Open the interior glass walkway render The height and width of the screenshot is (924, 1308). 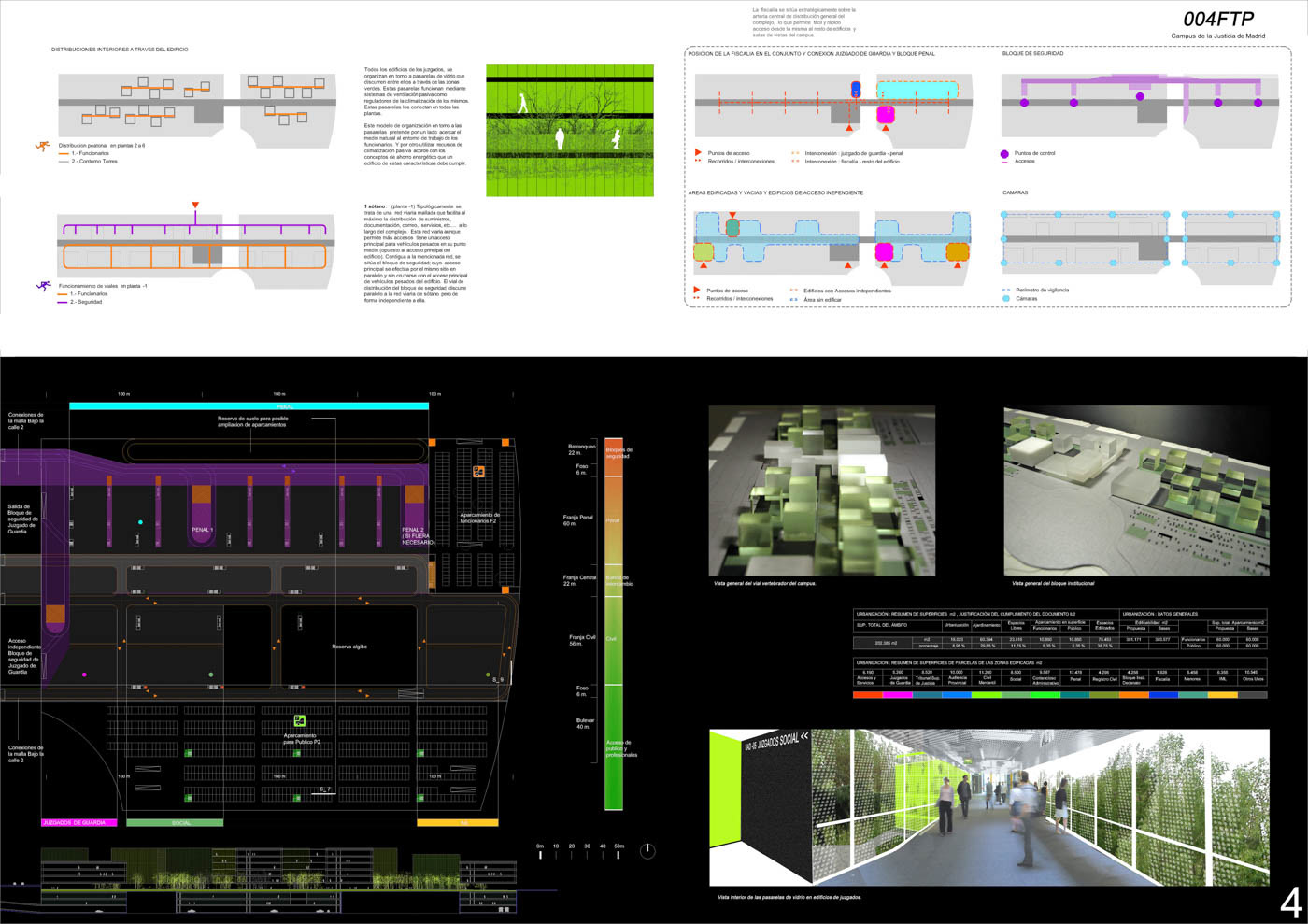pyautogui.click(x=989, y=807)
